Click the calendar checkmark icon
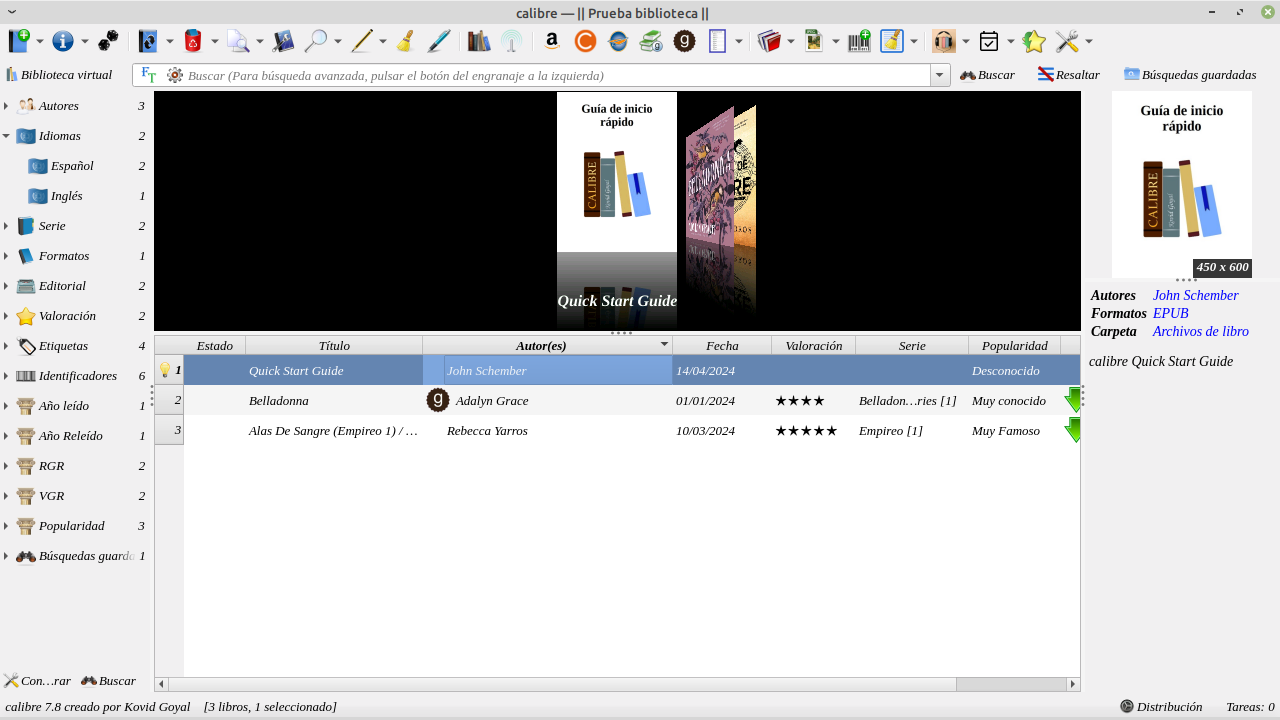This screenshot has height=720, width=1280. click(989, 41)
